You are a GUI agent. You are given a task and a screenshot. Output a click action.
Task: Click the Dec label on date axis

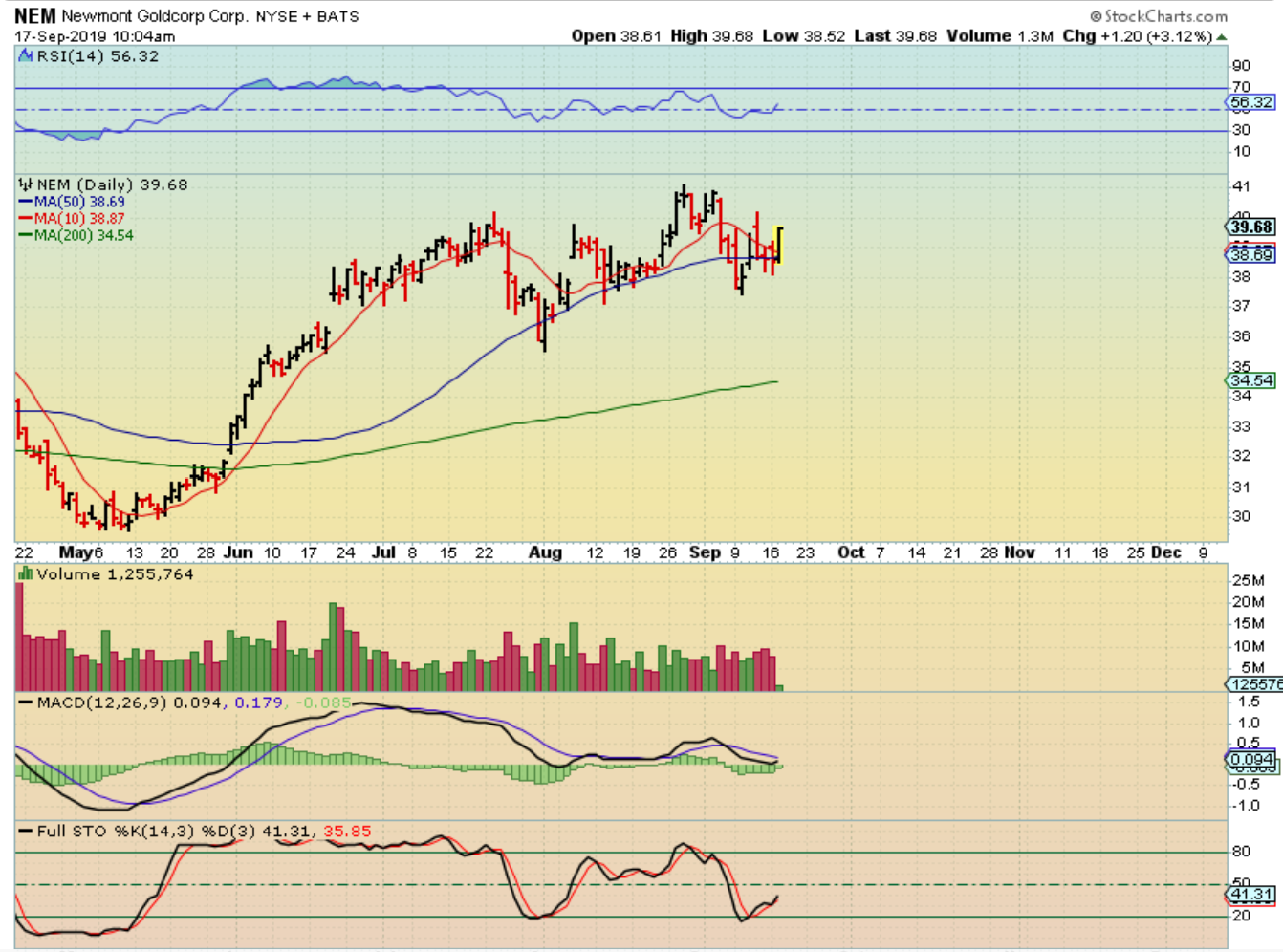tap(1165, 552)
